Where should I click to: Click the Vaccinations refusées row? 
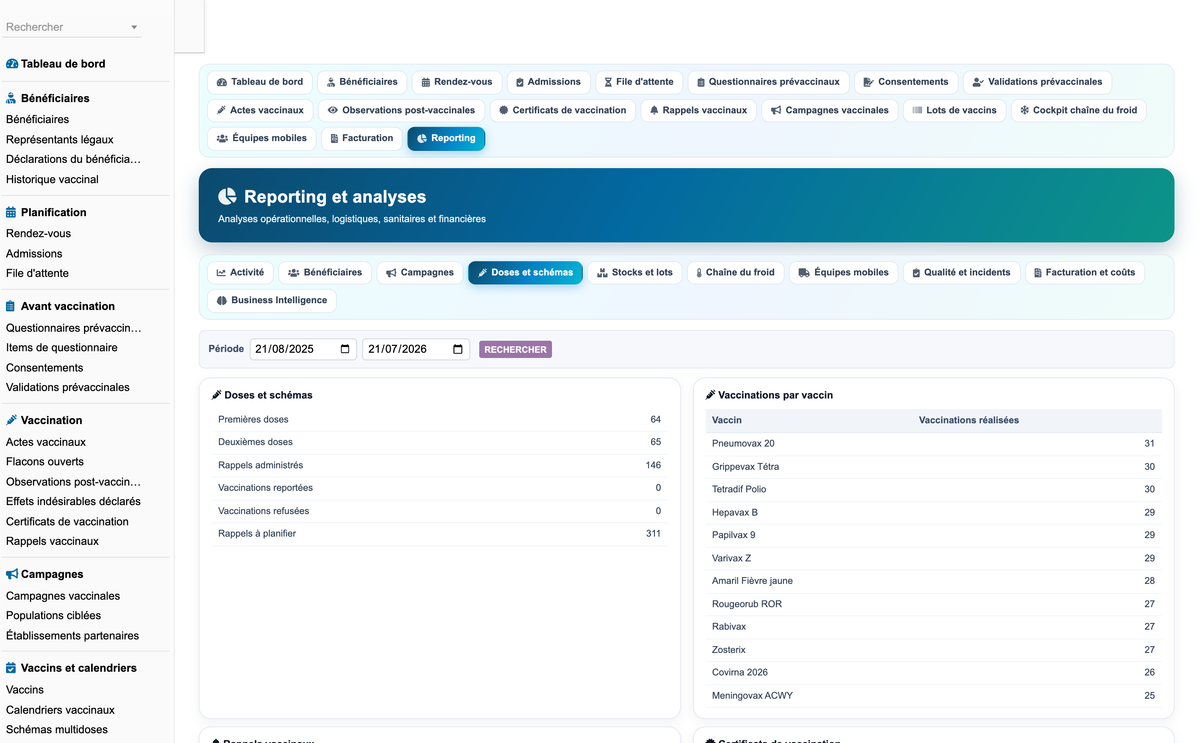pyautogui.click(x=439, y=511)
